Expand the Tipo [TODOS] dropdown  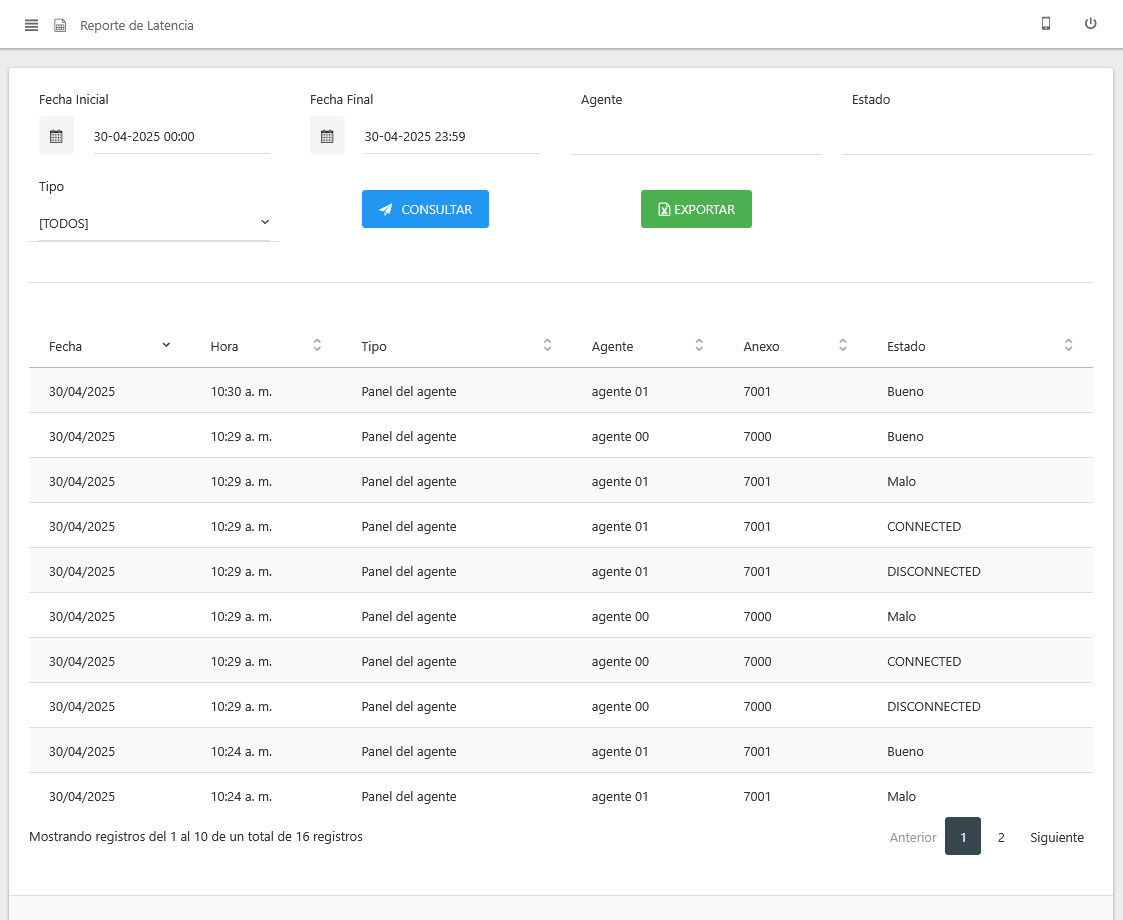pos(154,223)
